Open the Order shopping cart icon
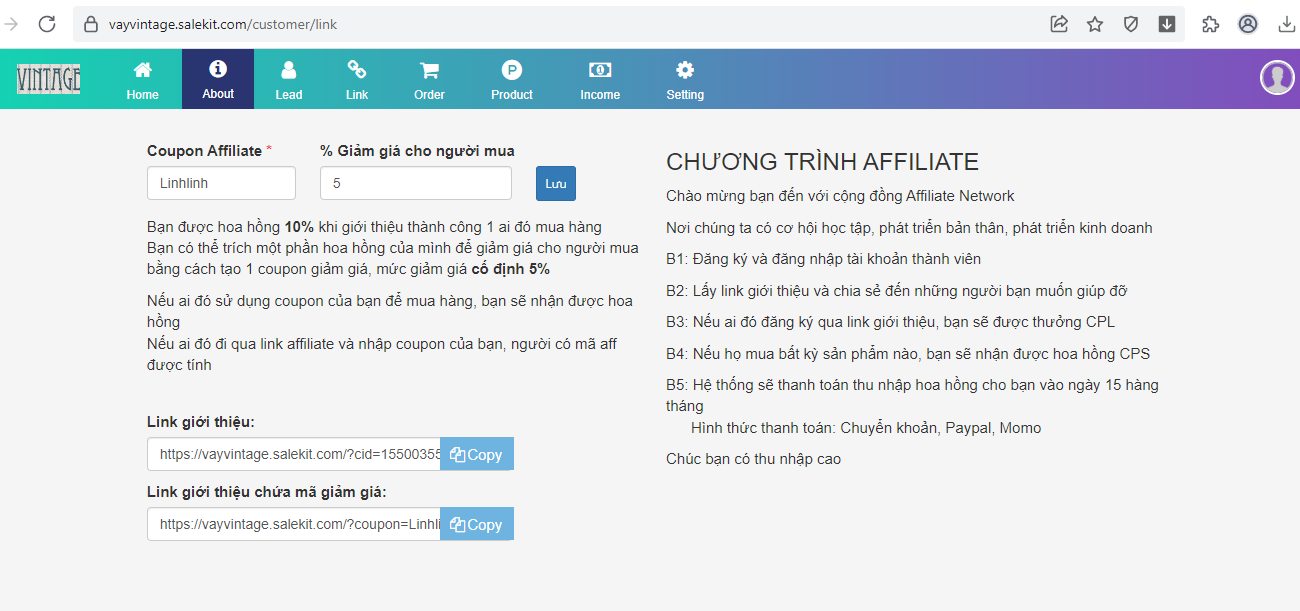The height and width of the screenshot is (611, 1300). 429,71
